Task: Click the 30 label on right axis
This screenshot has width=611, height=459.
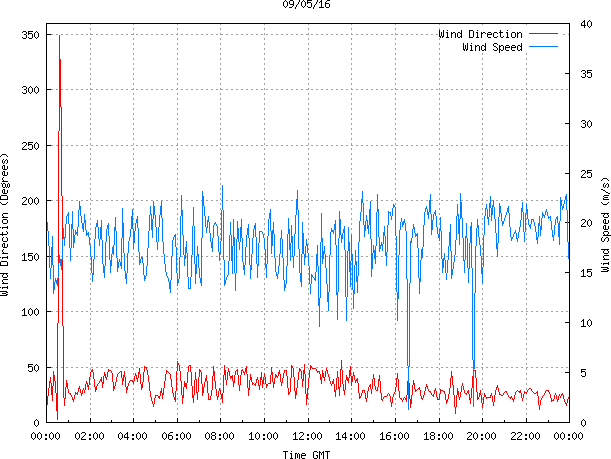Action: coord(586,124)
